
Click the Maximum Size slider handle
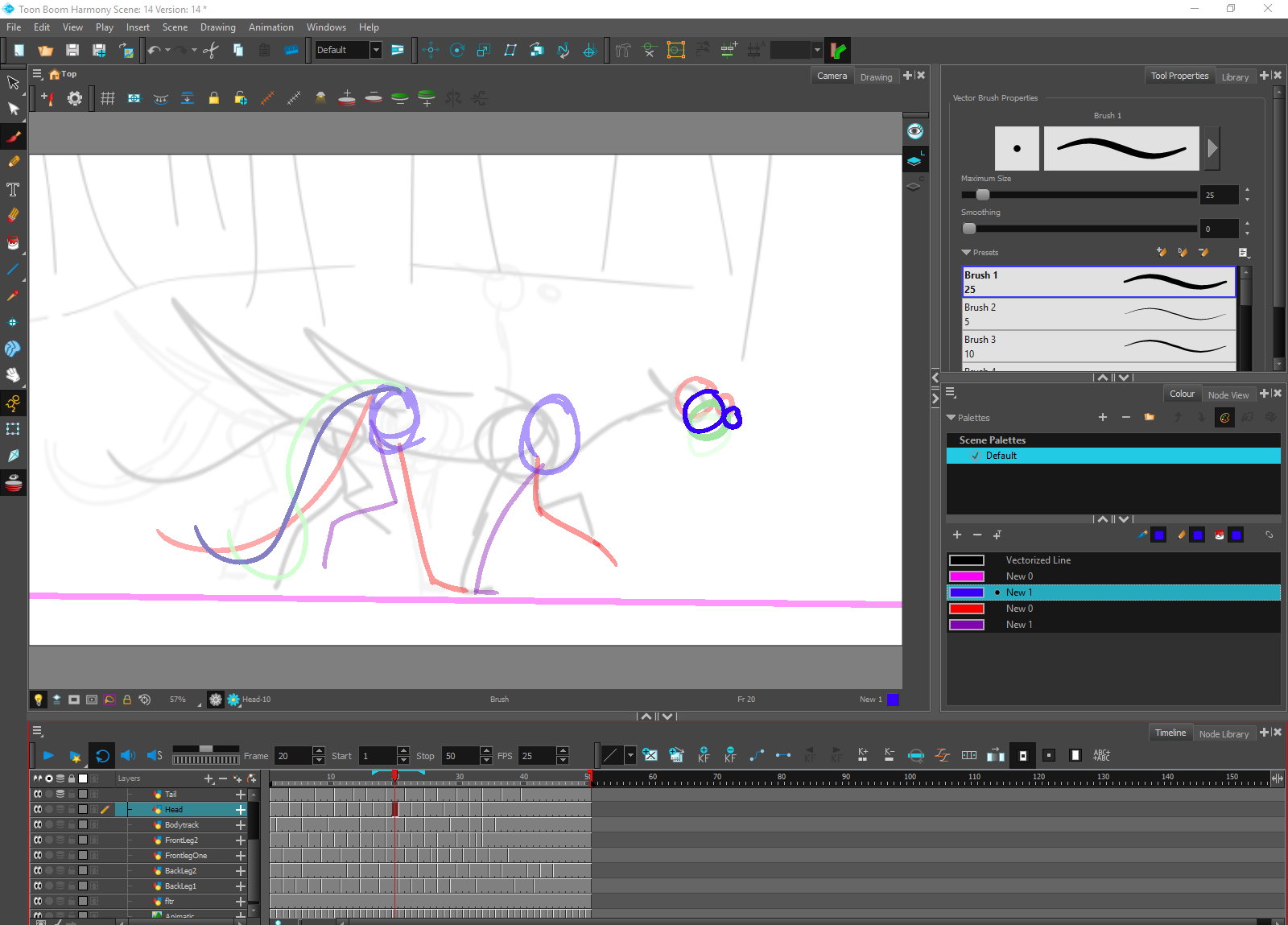[x=982, y=195]
